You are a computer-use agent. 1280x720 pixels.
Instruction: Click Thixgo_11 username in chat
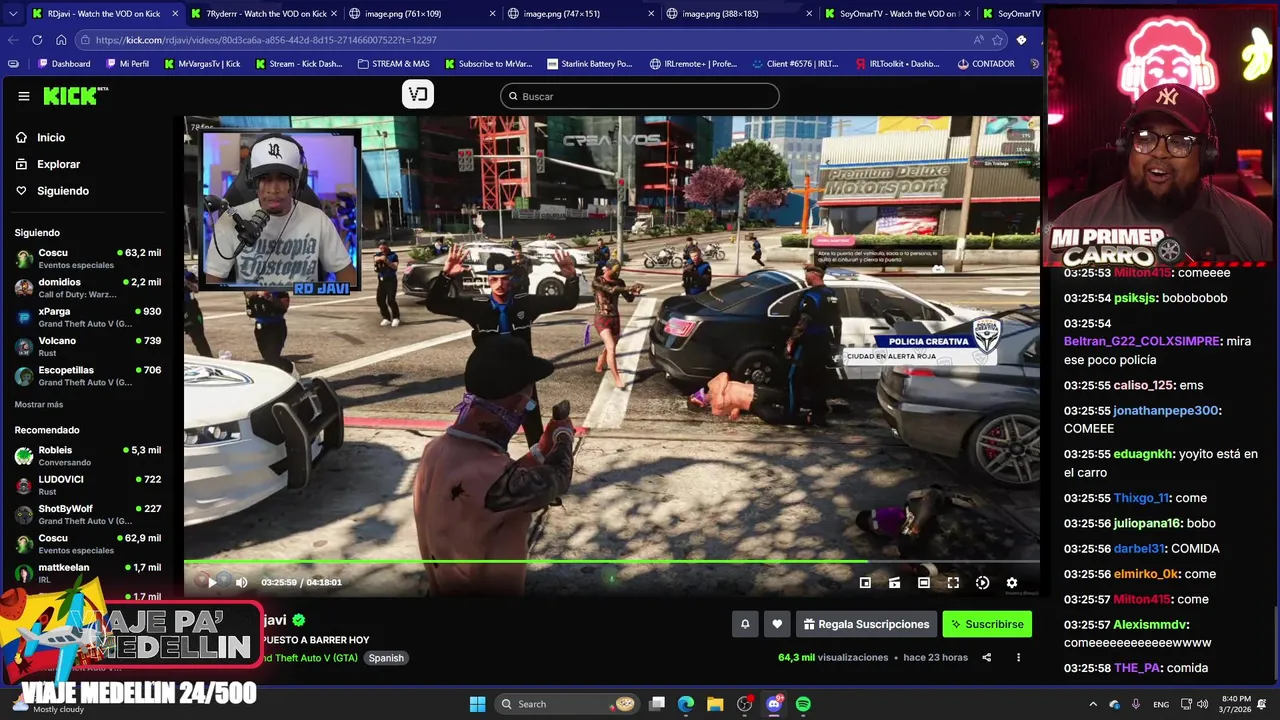pos(1141,498)
